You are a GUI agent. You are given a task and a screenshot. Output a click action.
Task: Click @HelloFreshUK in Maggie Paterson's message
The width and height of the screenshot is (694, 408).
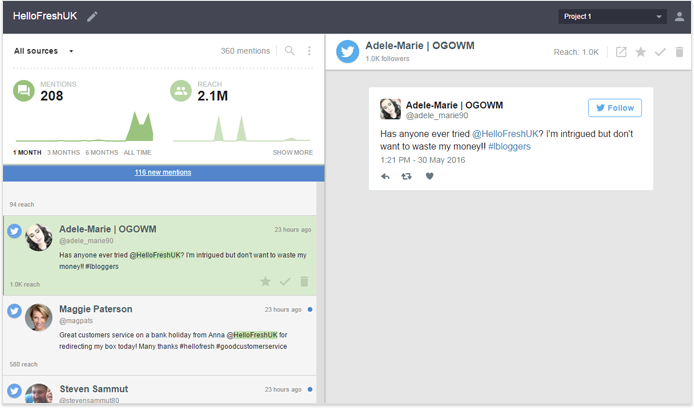252,335
